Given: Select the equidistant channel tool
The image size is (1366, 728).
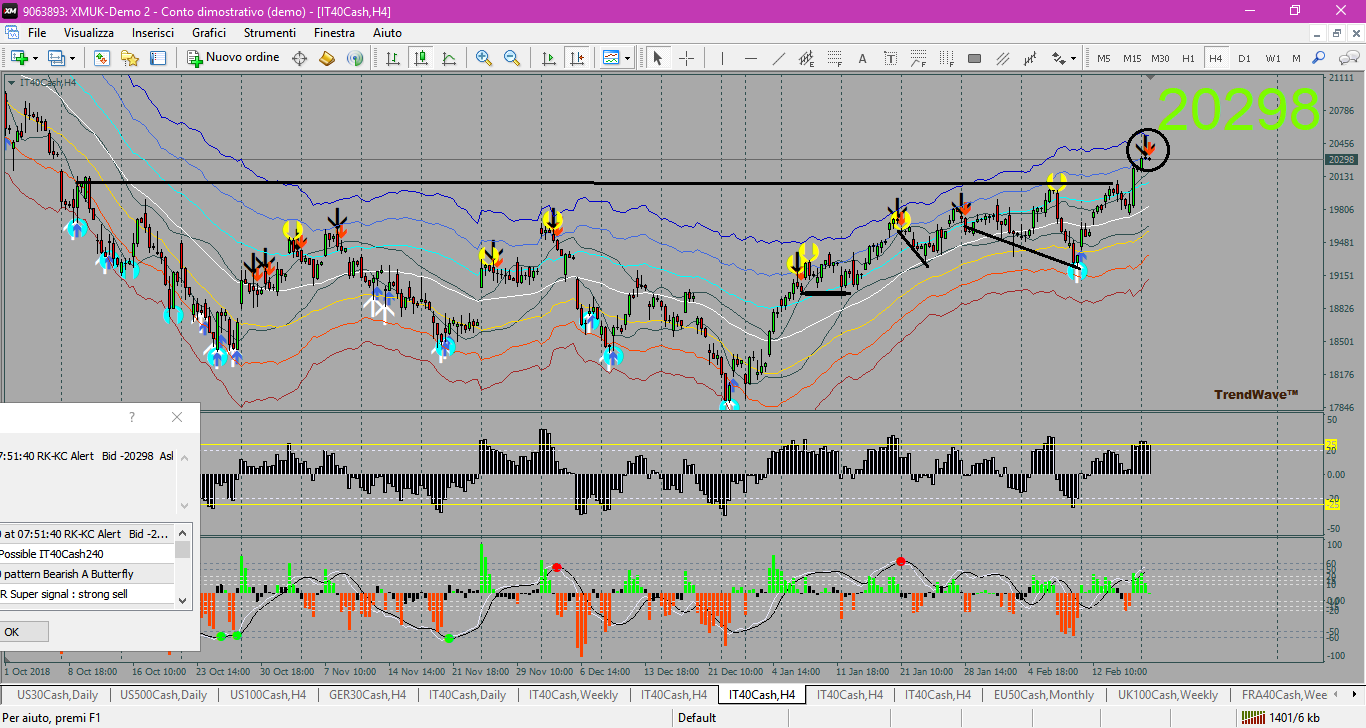Looking at the screenshot, I should (x=806, y=58).
